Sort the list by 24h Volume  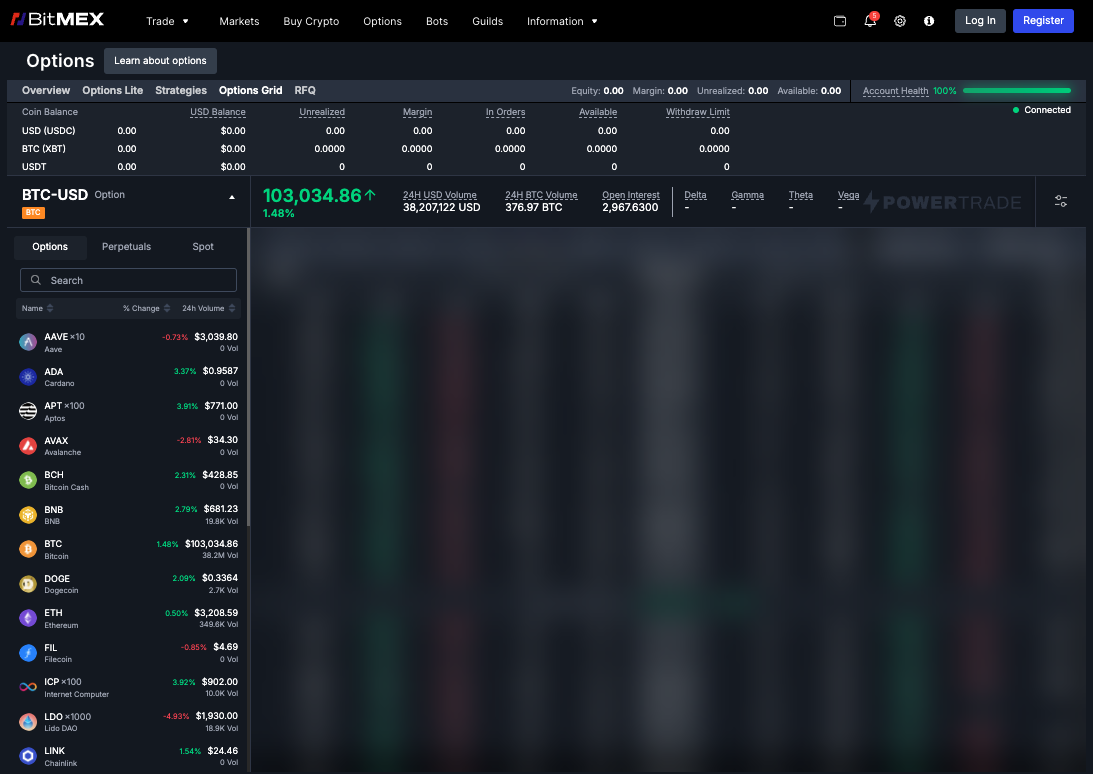pos(208,308)
